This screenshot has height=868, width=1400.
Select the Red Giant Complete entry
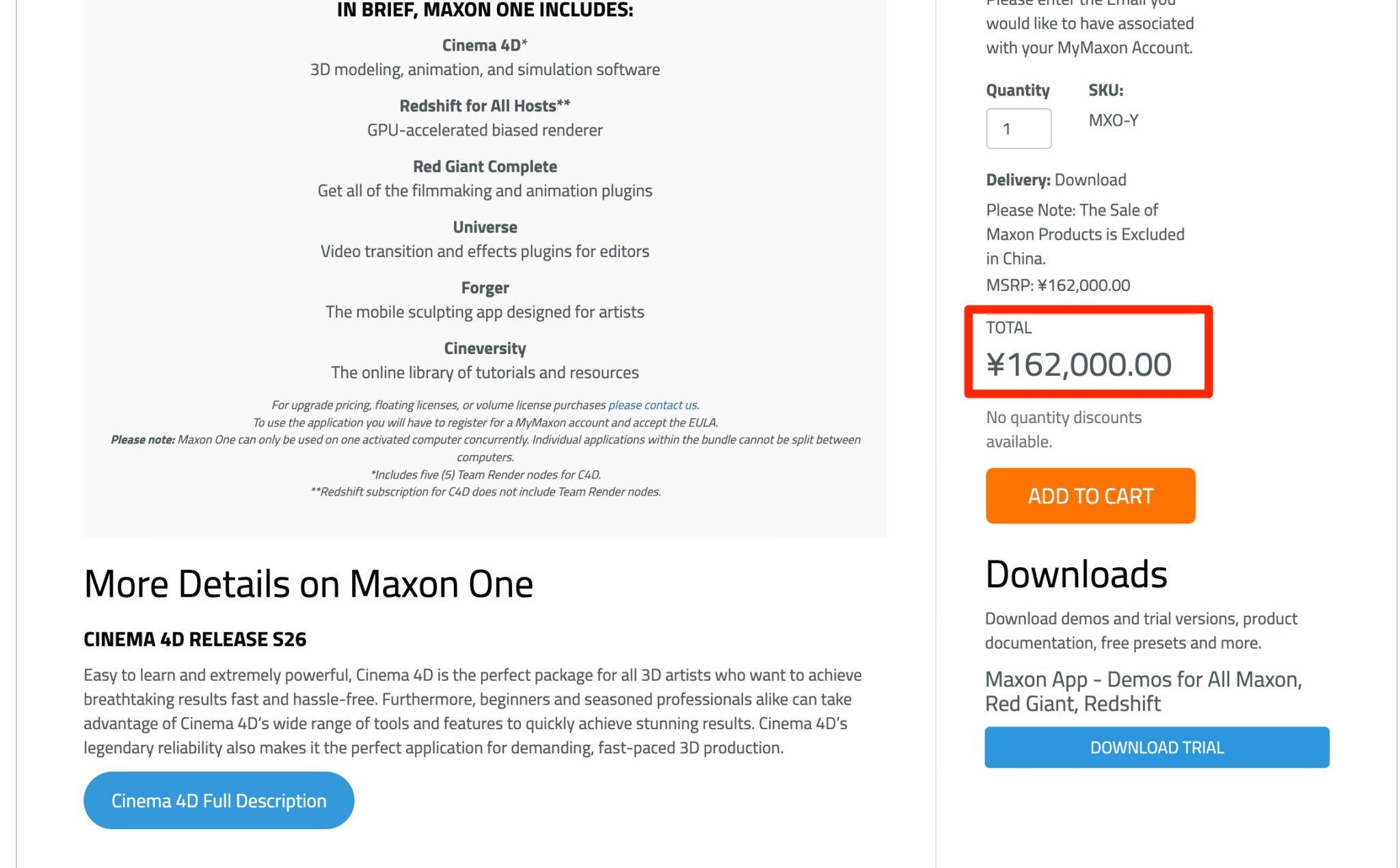(485, 166)
